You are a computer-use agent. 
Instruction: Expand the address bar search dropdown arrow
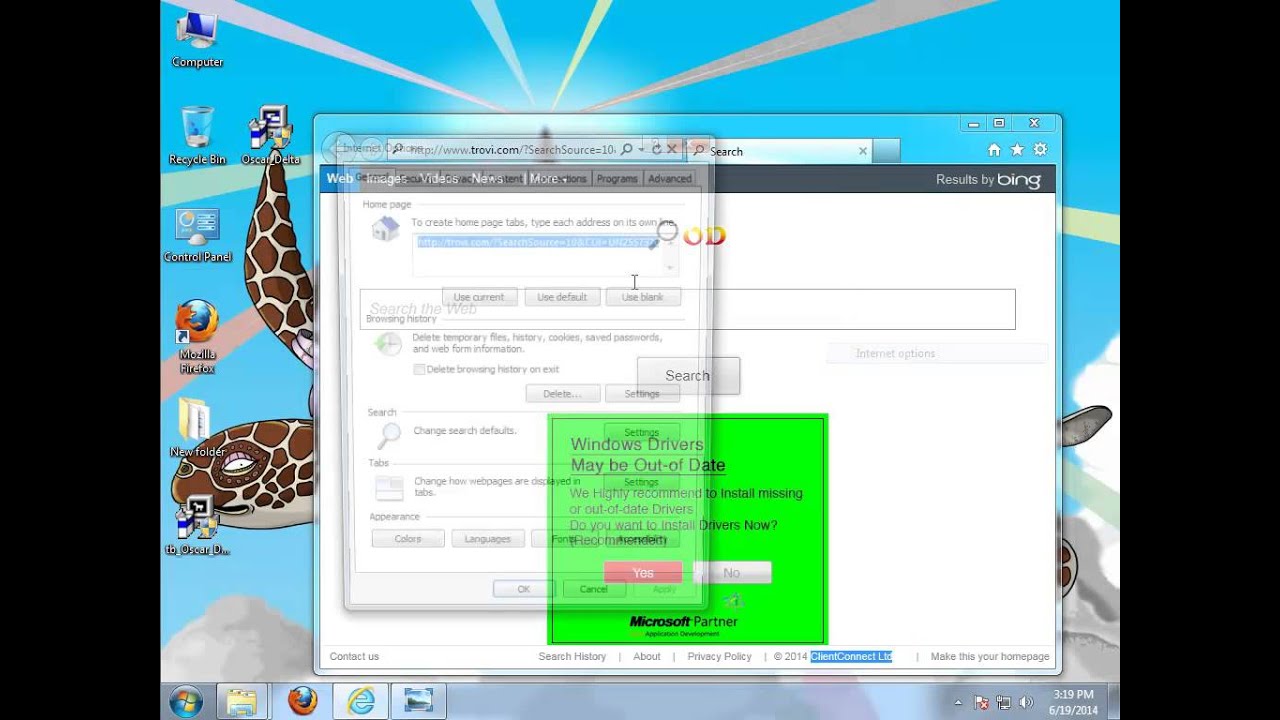[x=641, y=149]
